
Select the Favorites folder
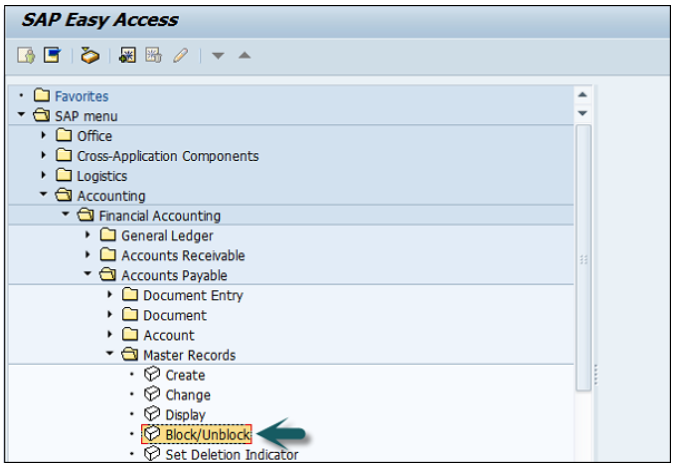click(x=81, y=96)
